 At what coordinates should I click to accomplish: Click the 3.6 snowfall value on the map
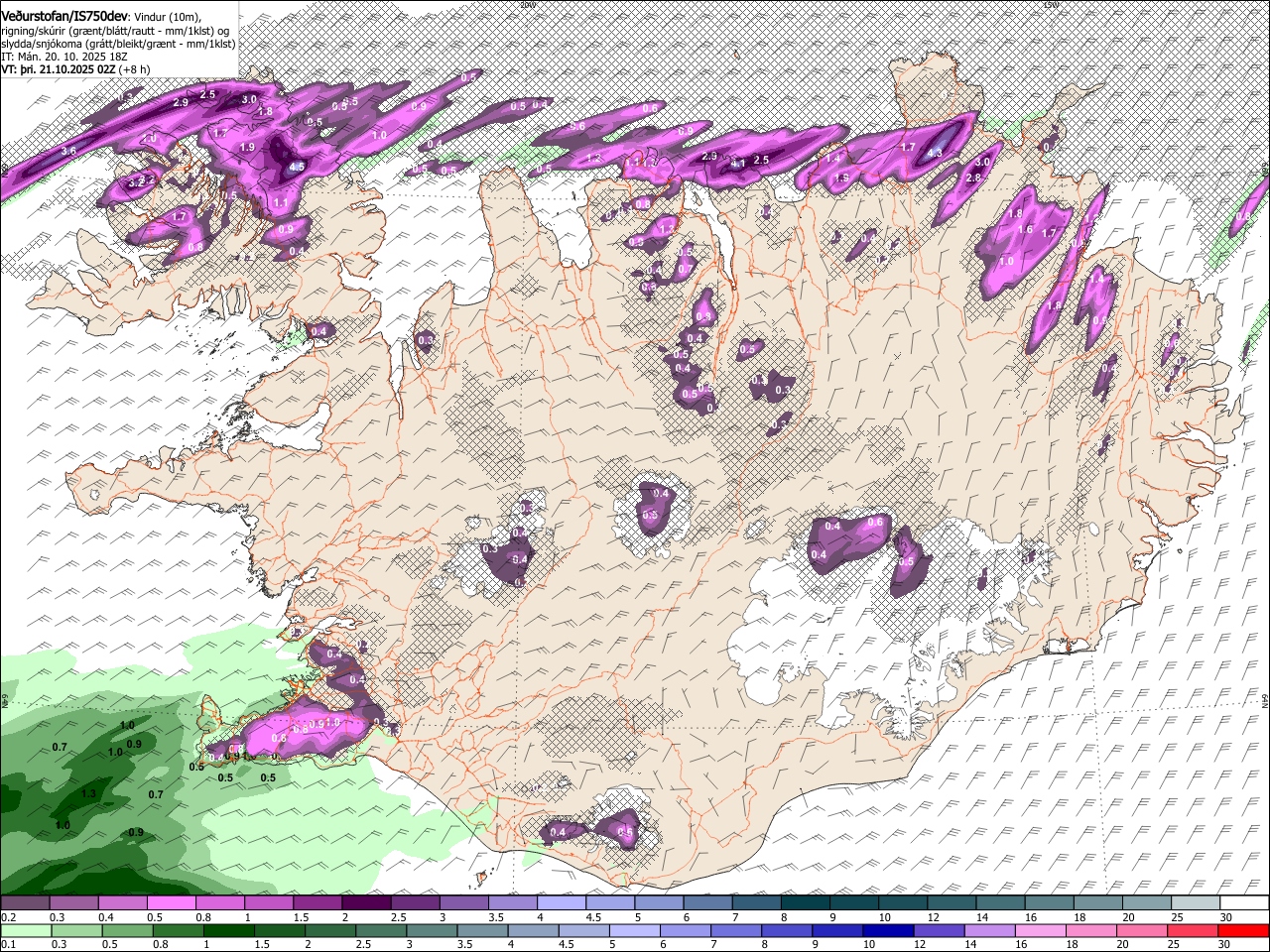68,151
